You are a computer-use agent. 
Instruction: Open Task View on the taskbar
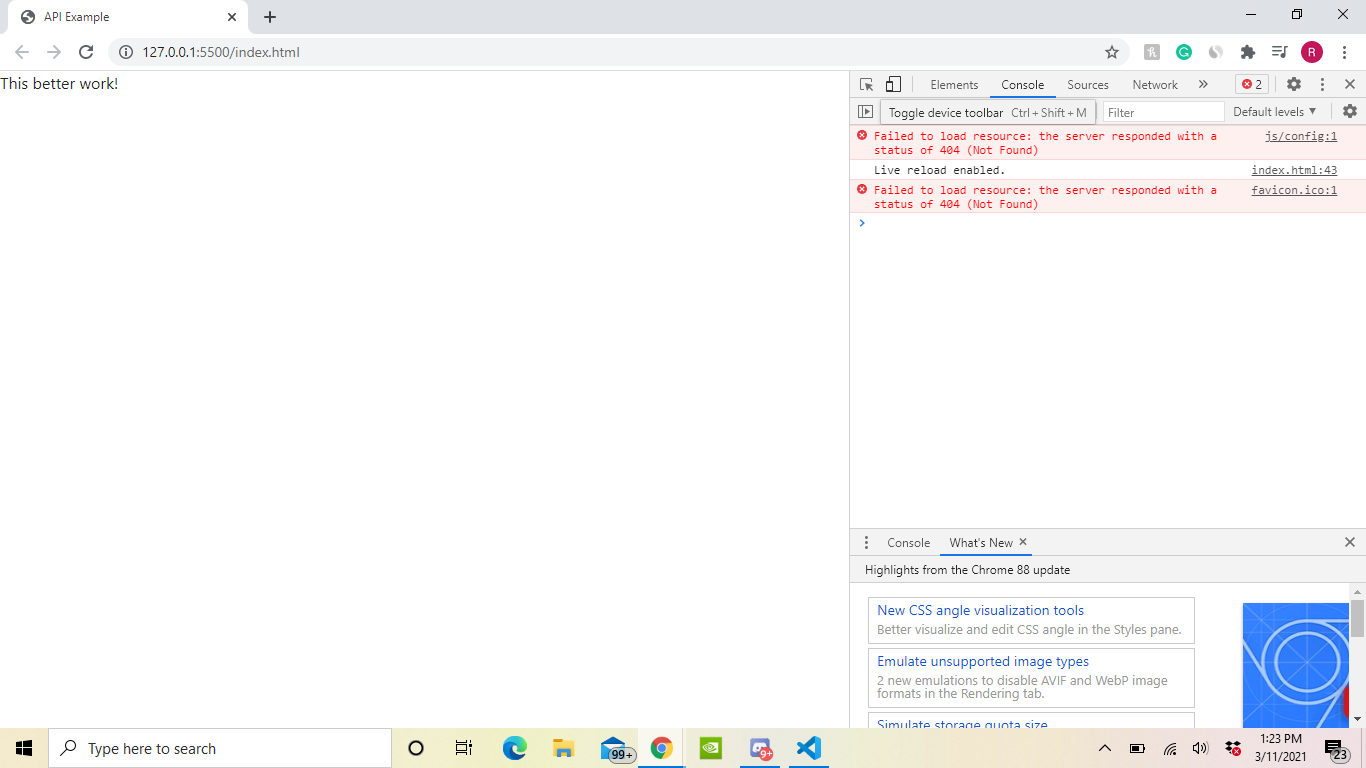click(464, 748)
